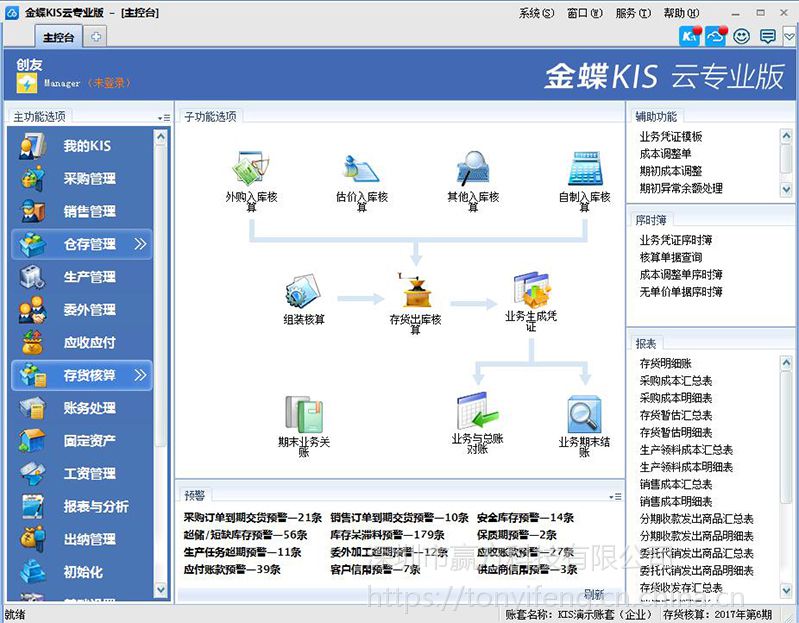
Task: Select 初始化 in the sidebar
Action: coord(82,572)
